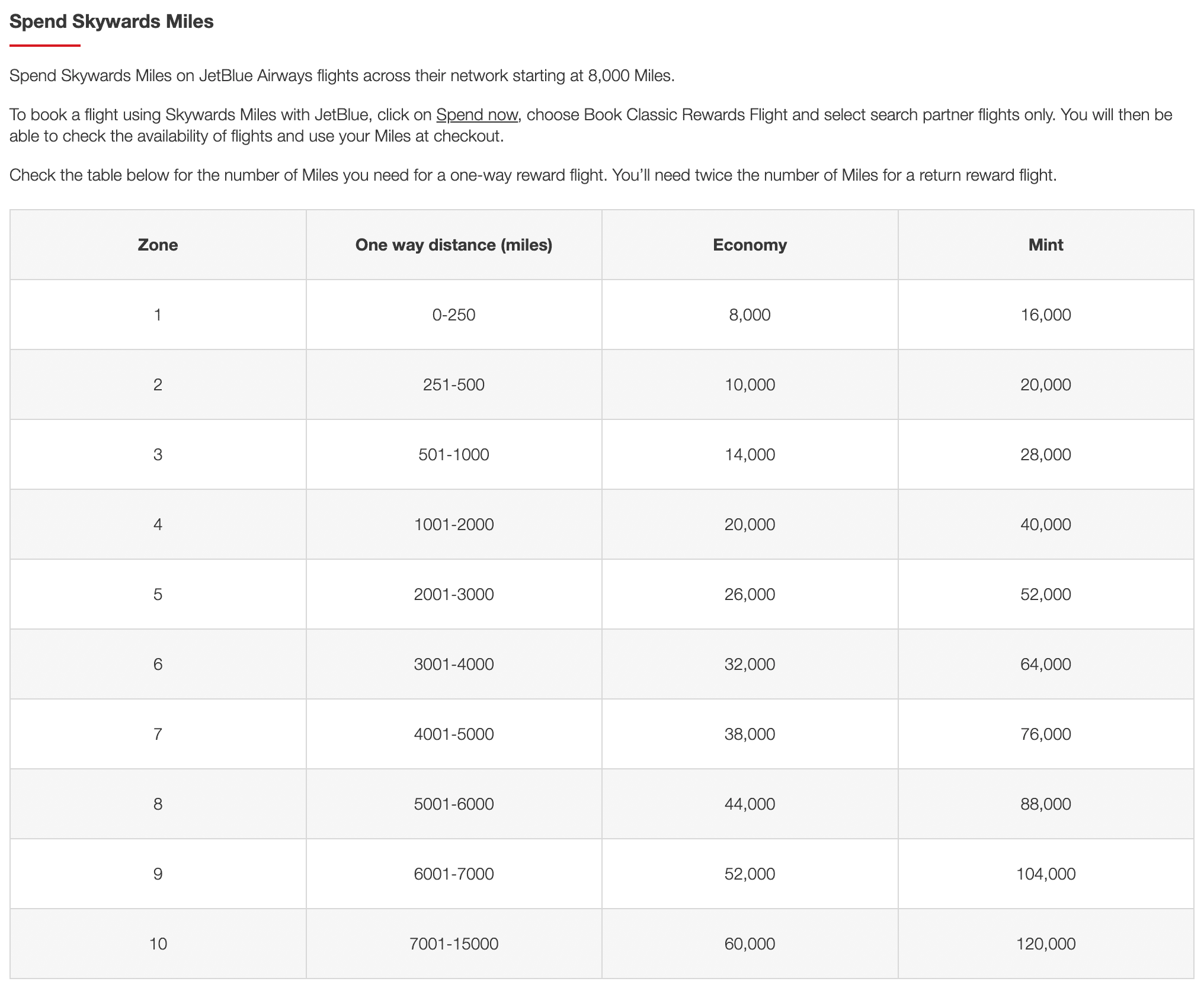Click the 104,000 Mint value
The height and width of the screenshot is (988, 1204).
(1046, 874)
